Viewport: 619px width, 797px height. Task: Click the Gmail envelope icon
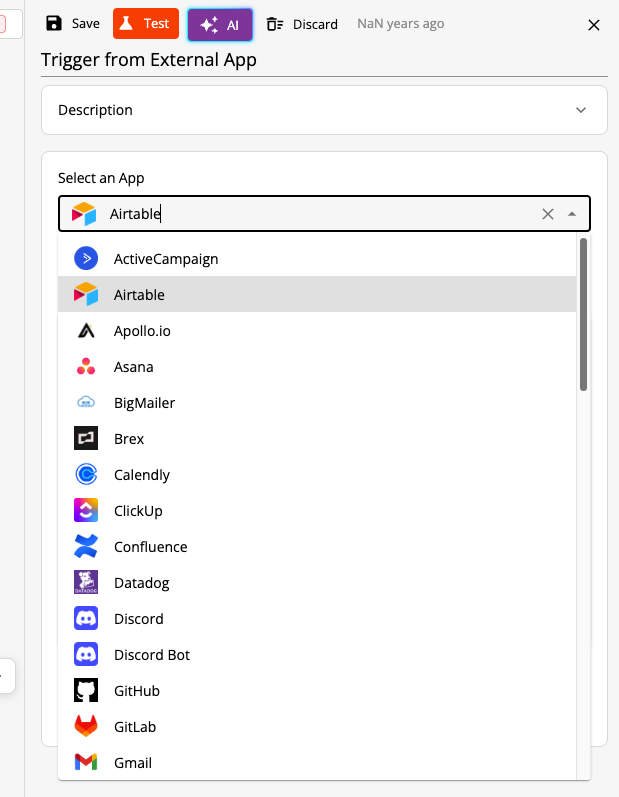(86, 762)
